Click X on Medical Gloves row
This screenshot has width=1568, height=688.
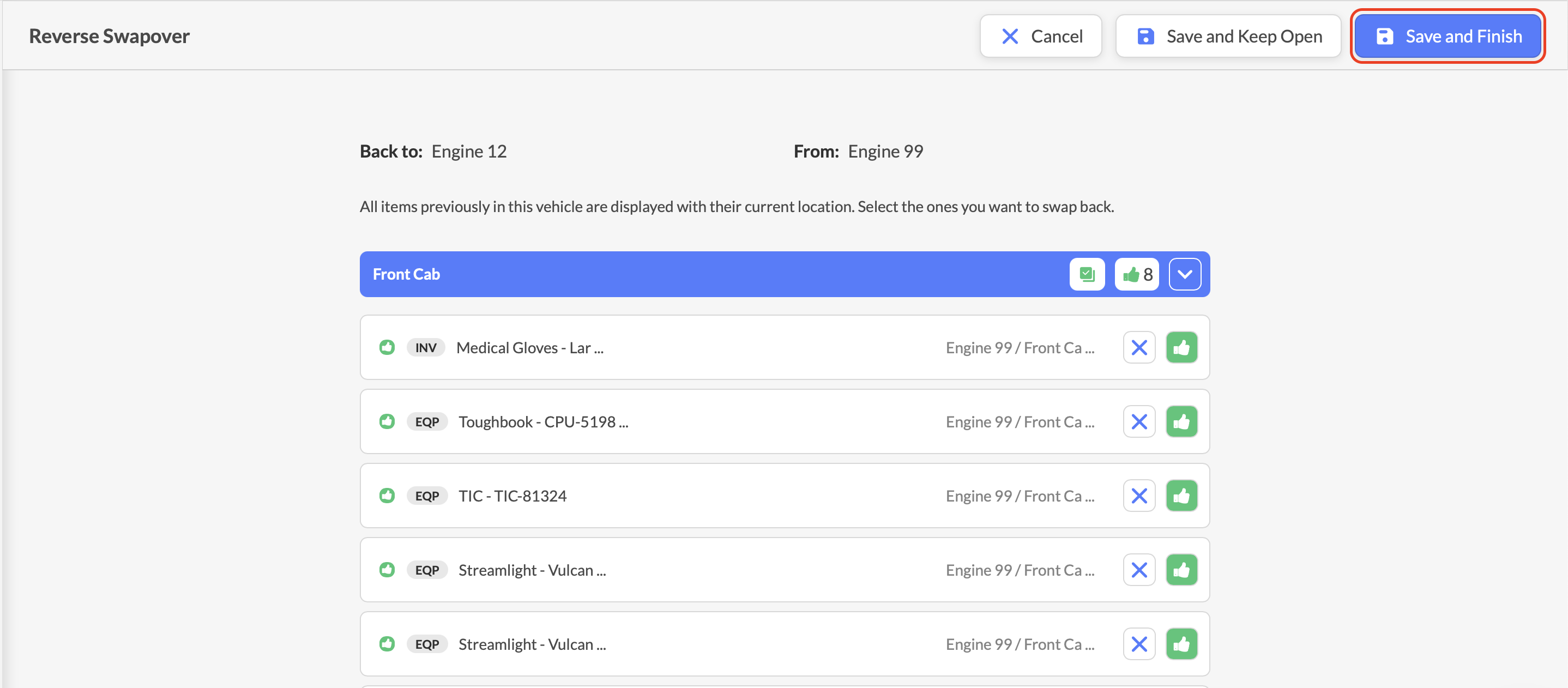click(x=1139, y=347)
